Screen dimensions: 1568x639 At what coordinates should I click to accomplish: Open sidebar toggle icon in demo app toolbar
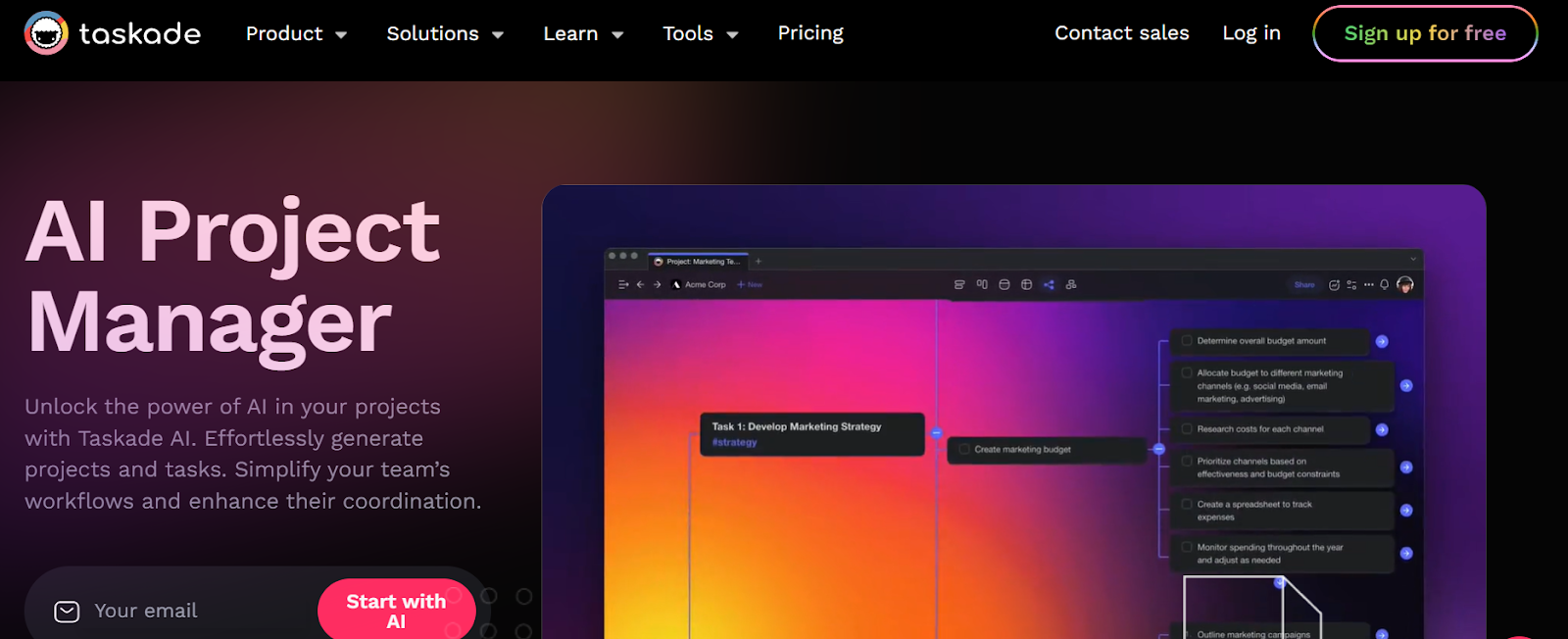[x=623, y=285]
